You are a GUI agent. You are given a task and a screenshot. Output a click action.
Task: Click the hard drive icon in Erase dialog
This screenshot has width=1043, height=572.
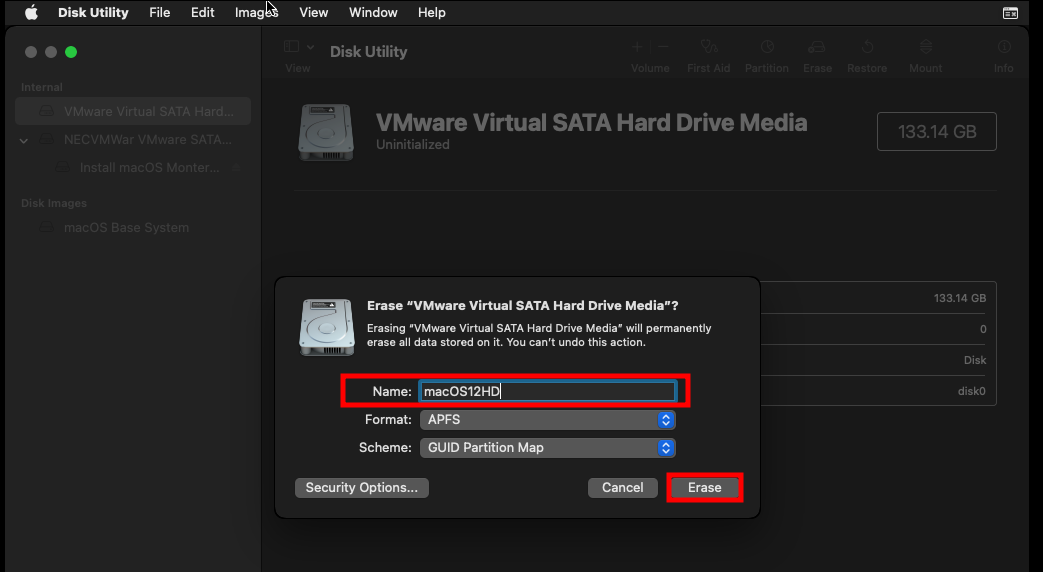(326, 327)
